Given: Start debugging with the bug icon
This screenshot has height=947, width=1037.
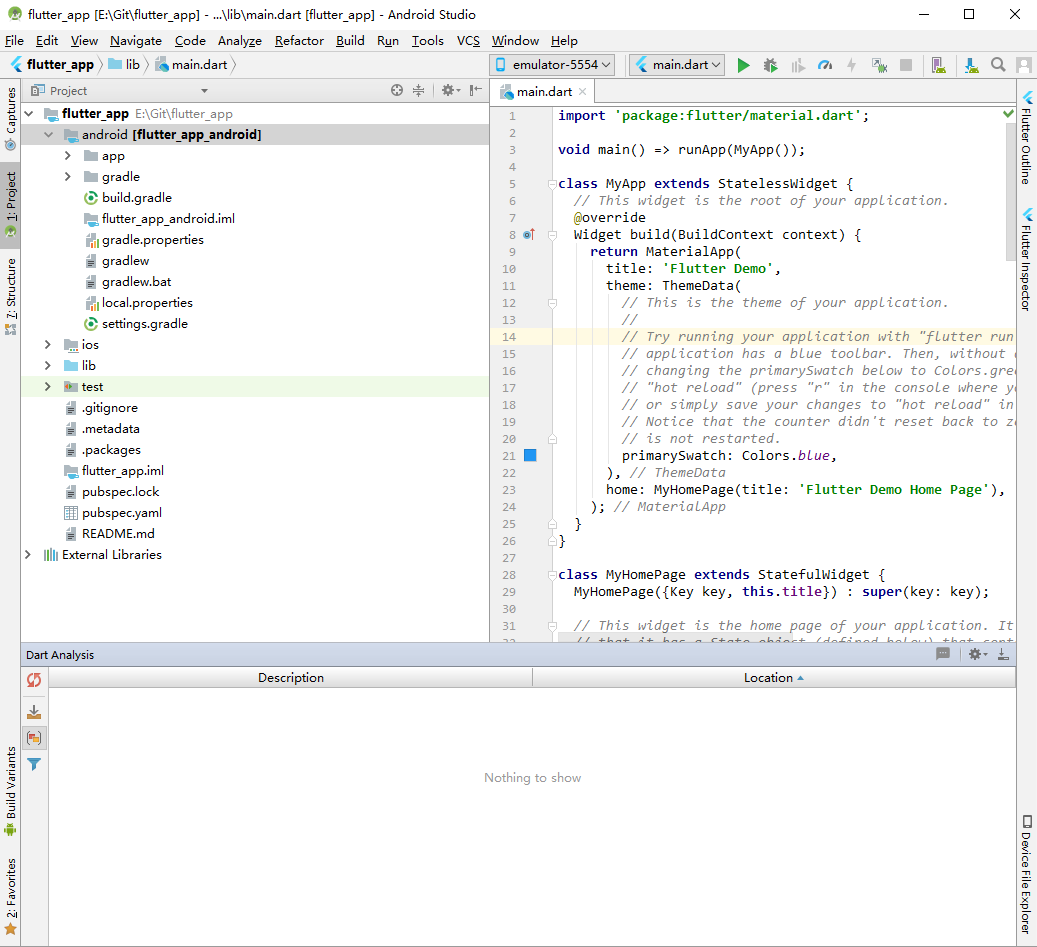Looking at the screenshot, I should 770,65.
